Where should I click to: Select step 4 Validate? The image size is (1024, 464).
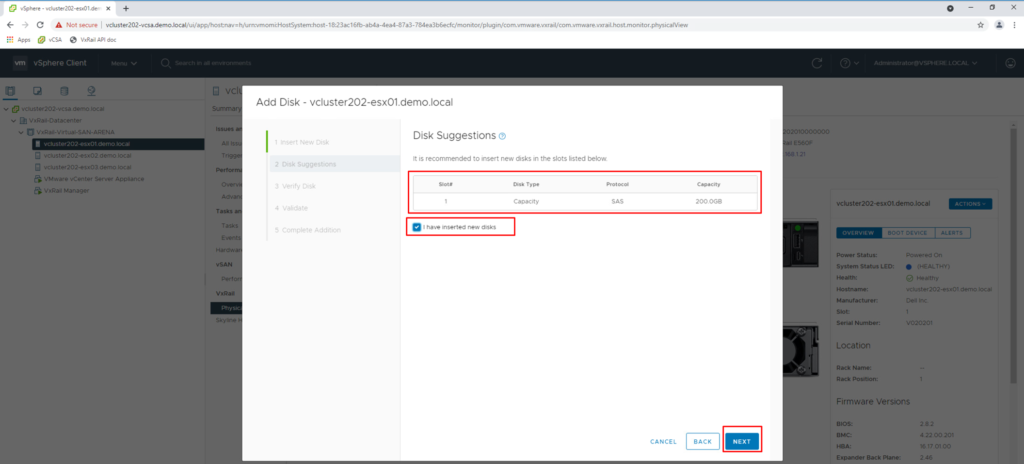tap(334, 208)
